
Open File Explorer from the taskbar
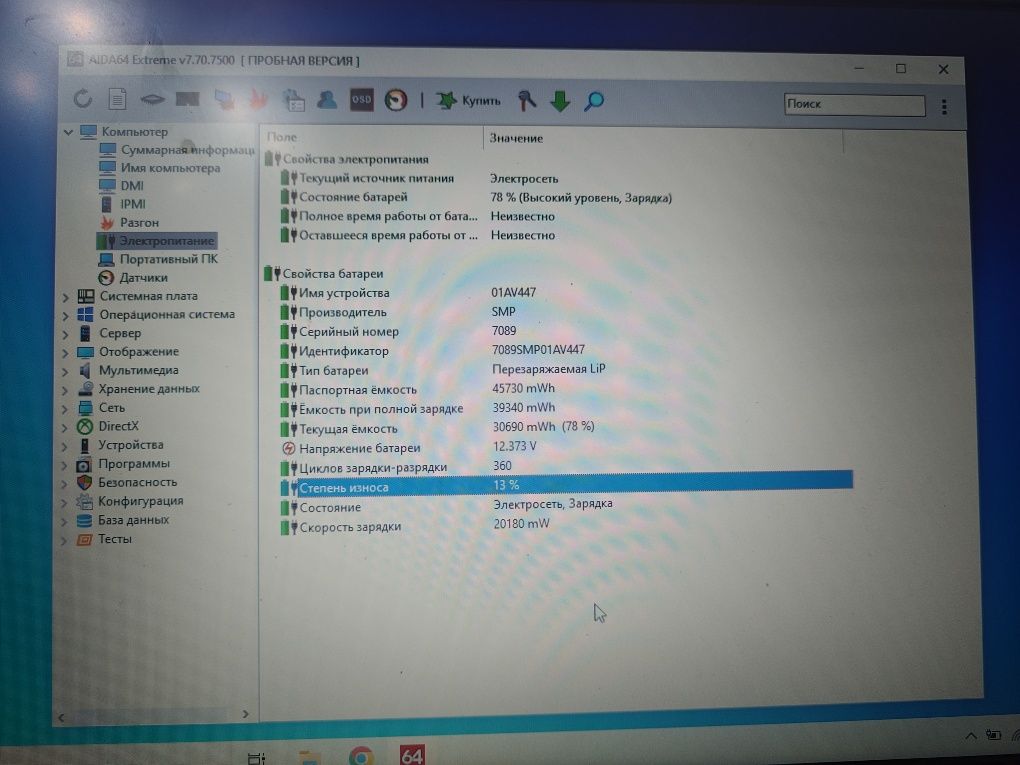[310, 758]
